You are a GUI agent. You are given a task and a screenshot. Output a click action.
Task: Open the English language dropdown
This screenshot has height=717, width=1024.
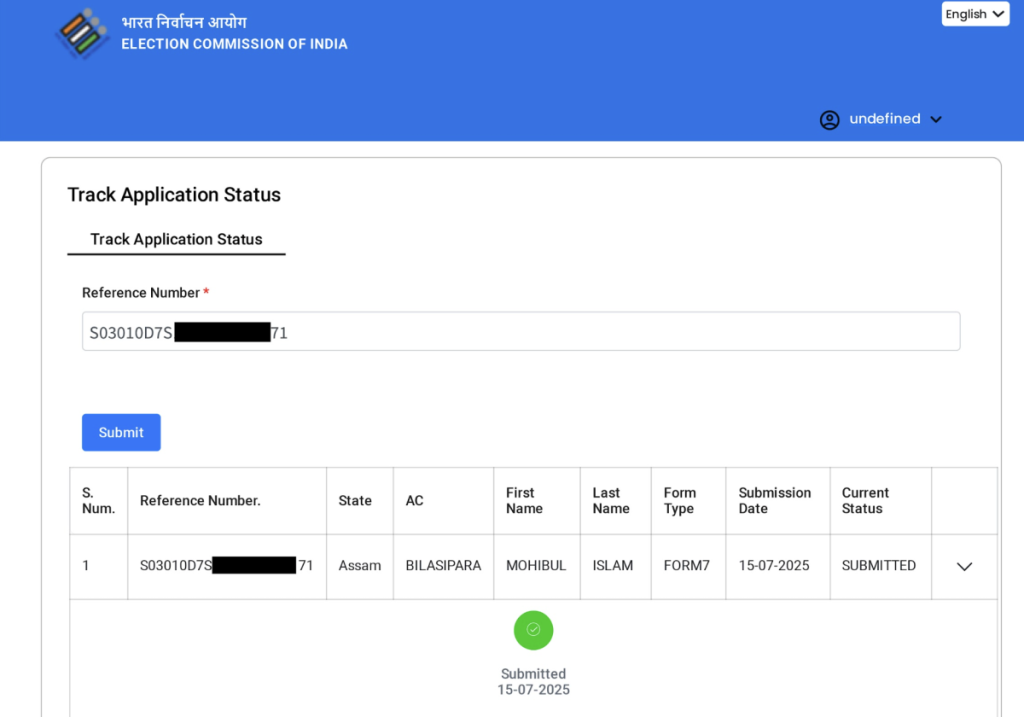(x=975, y=14)
